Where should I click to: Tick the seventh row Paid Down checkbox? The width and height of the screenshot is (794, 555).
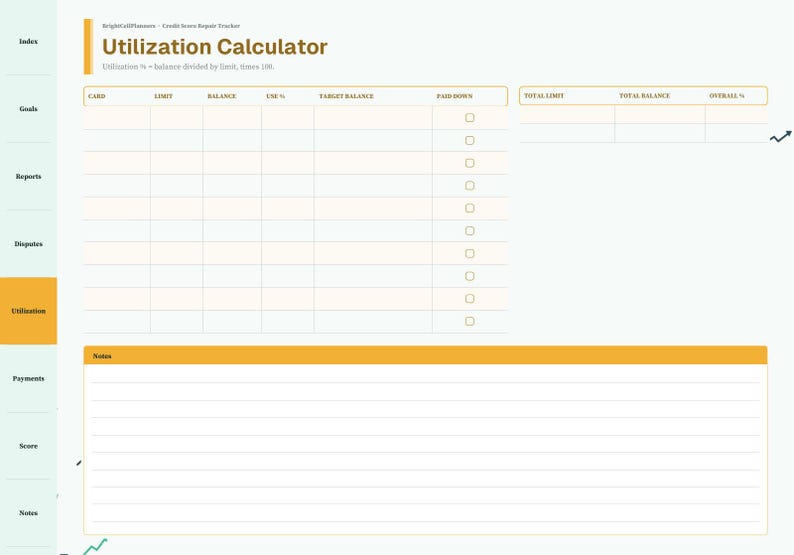(470, 253)
